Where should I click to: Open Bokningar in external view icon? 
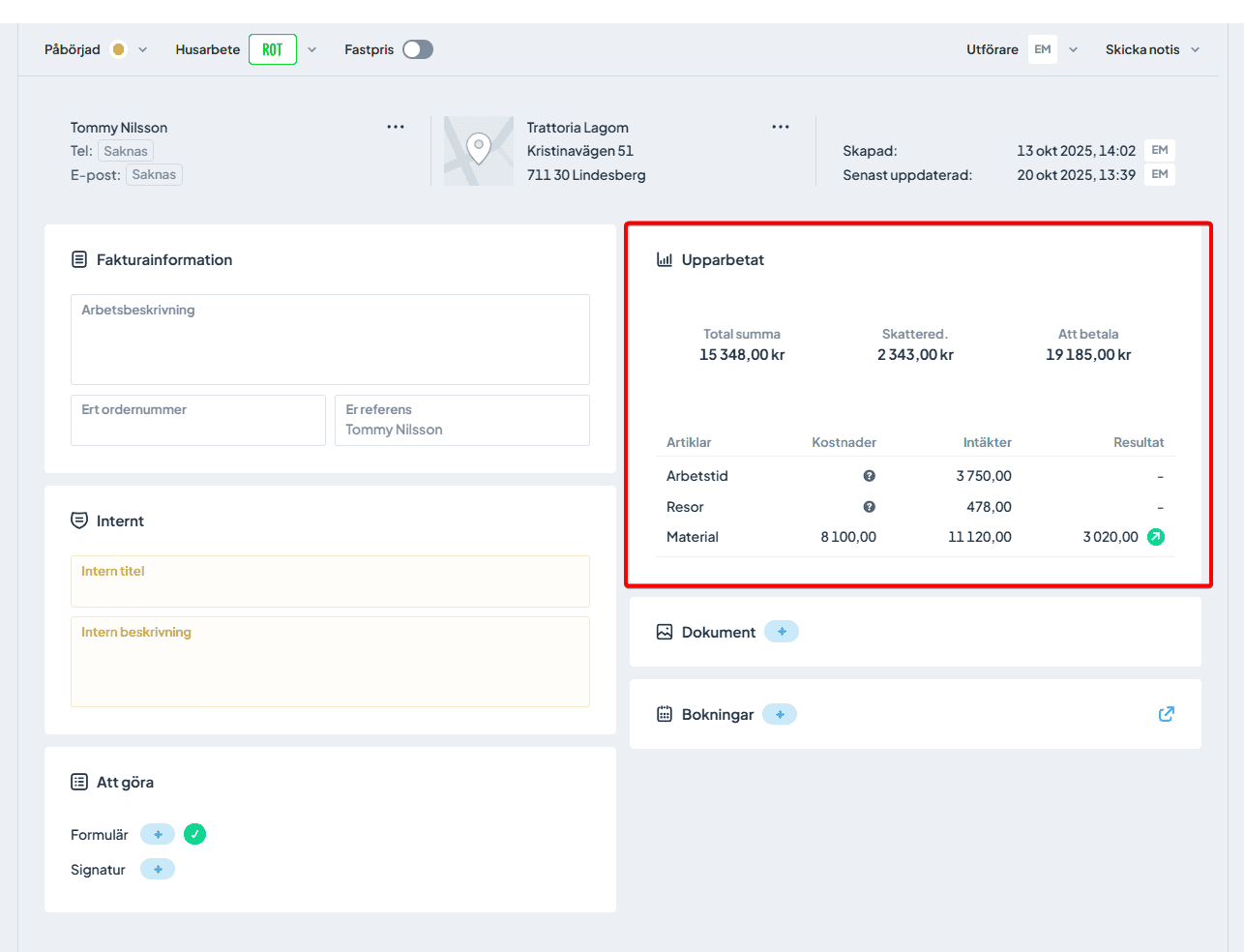tap(1166, 714)
